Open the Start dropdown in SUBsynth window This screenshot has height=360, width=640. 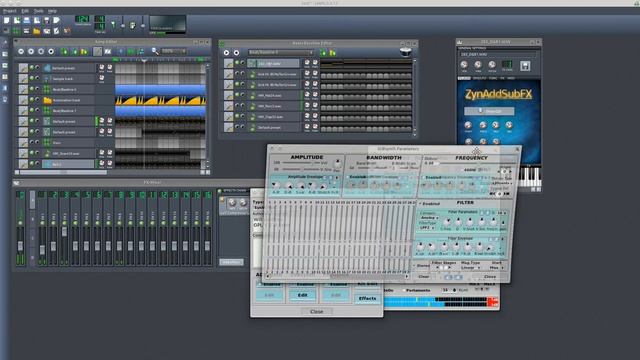click(496, 268)
